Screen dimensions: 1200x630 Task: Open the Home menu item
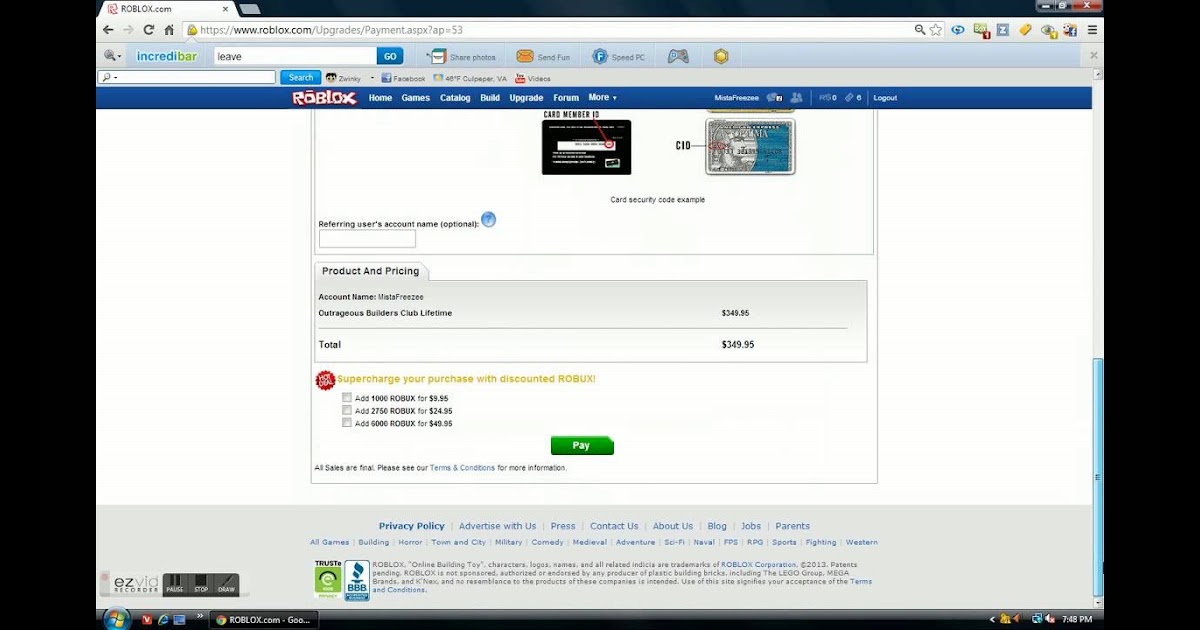click(380, 98)
